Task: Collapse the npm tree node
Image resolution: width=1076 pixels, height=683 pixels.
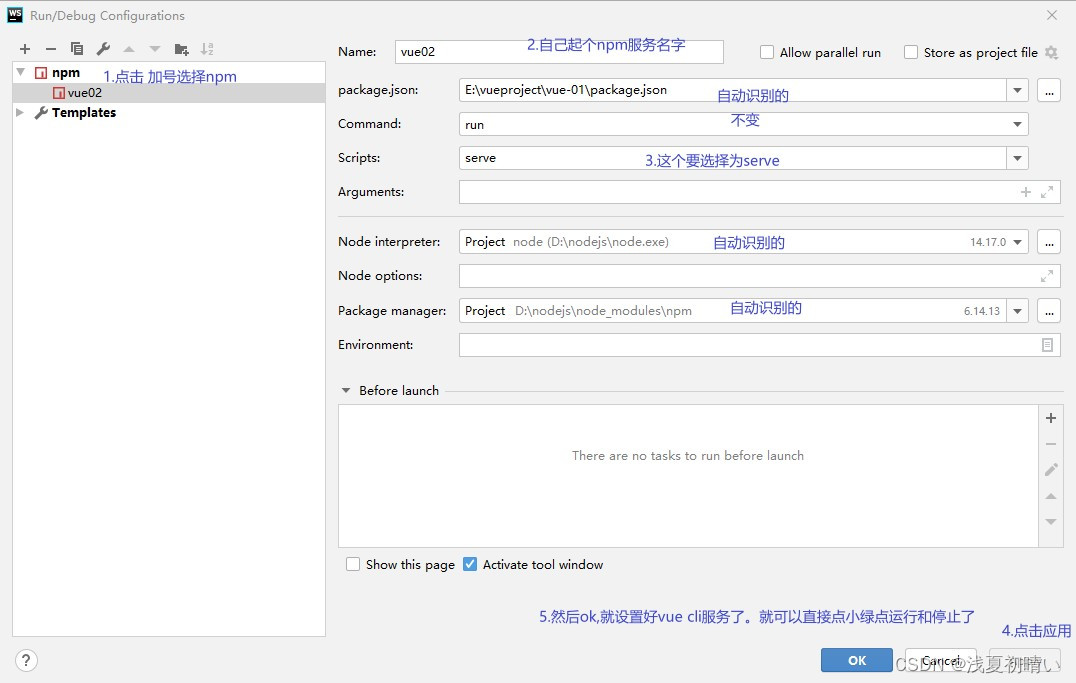Action: 21,72
